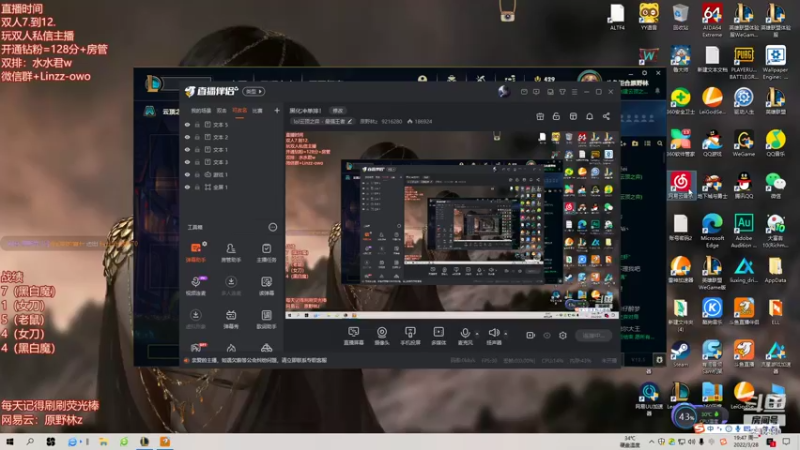Viewport: 800px width, 450px height.
Task: Select the 文本 2 layer row
Action: (x=231, y=137)
